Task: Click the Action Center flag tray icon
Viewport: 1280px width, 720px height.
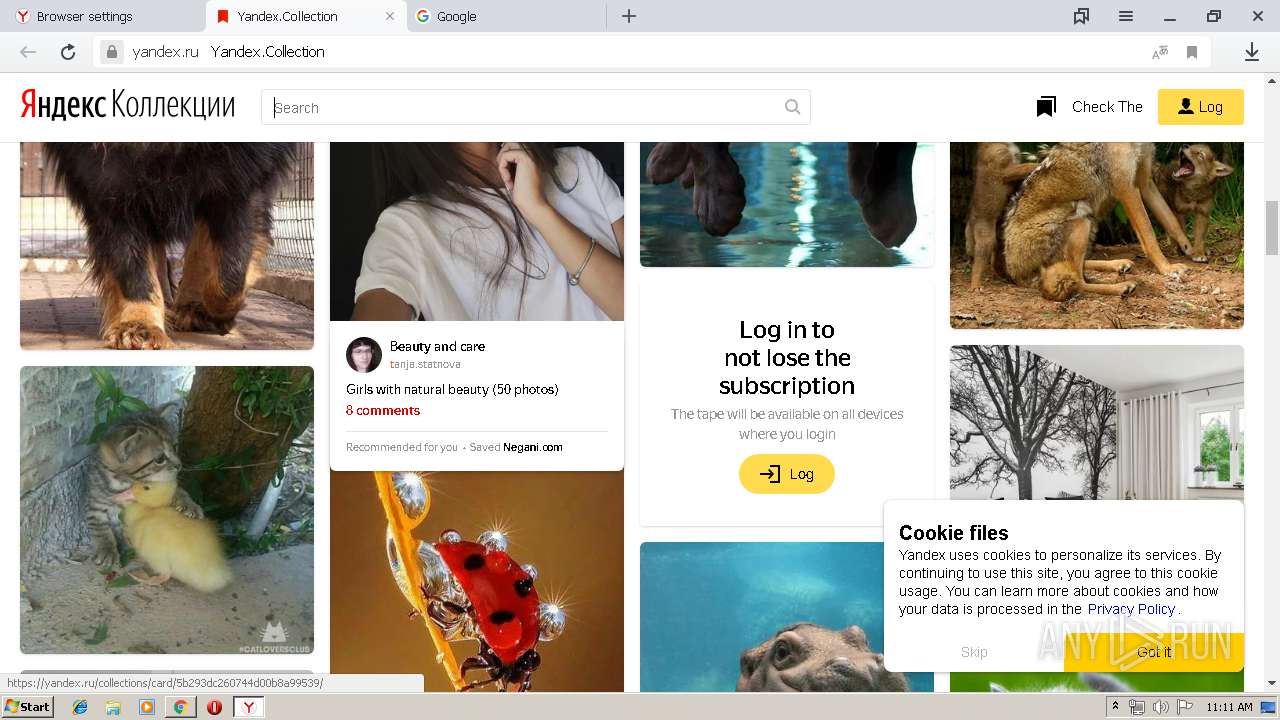Action: pyautogui.click(x=1184, y=707)
